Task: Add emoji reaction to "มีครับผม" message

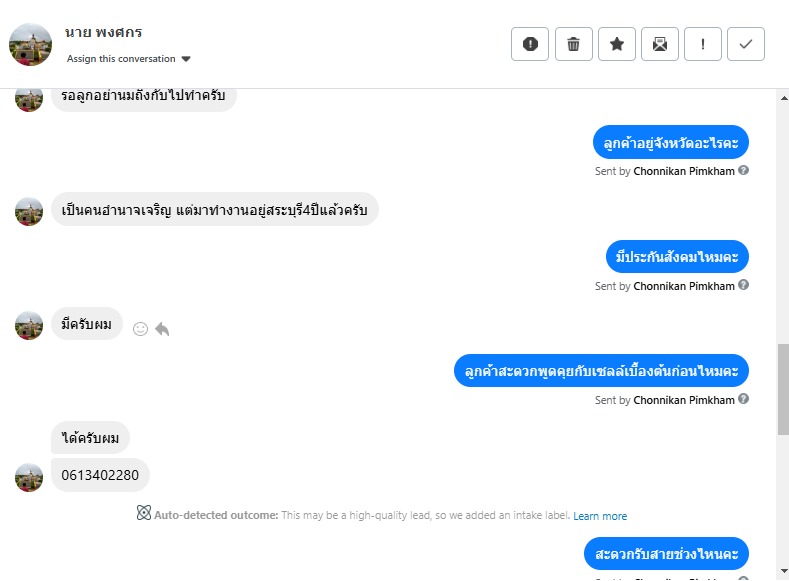Action: (x=140, y=328)
